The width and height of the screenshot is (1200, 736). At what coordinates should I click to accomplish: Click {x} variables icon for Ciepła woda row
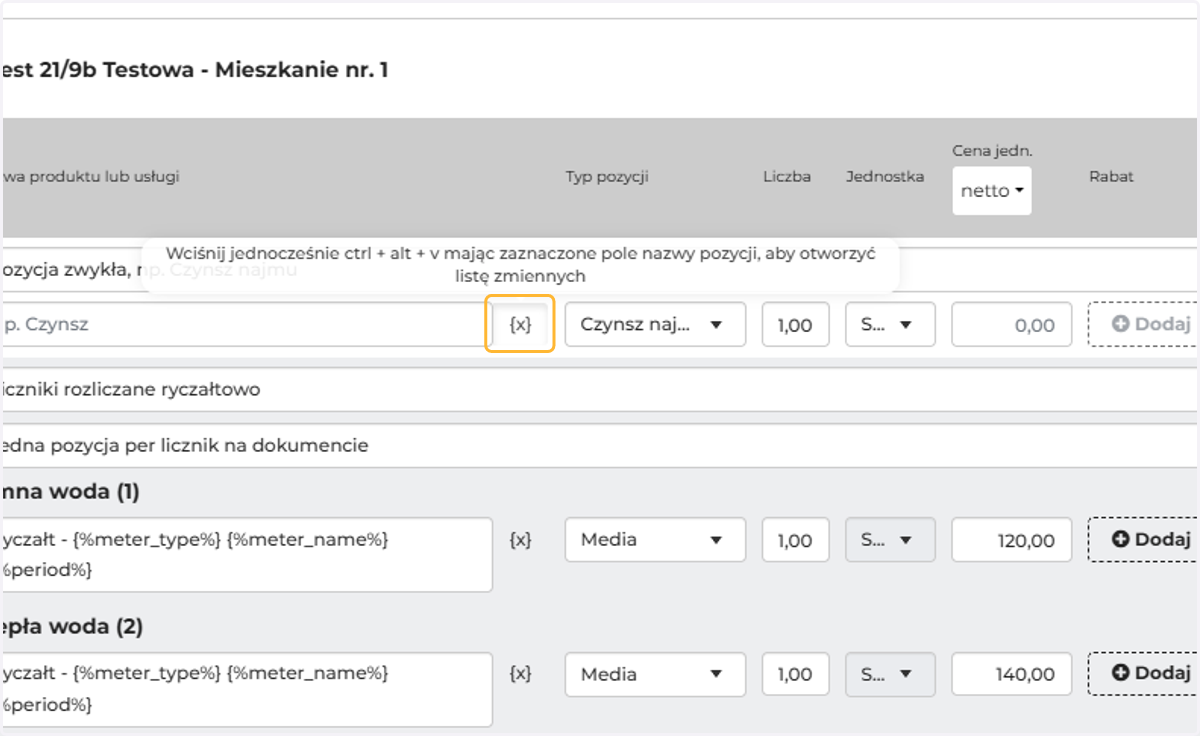click(x=520, y=674)
